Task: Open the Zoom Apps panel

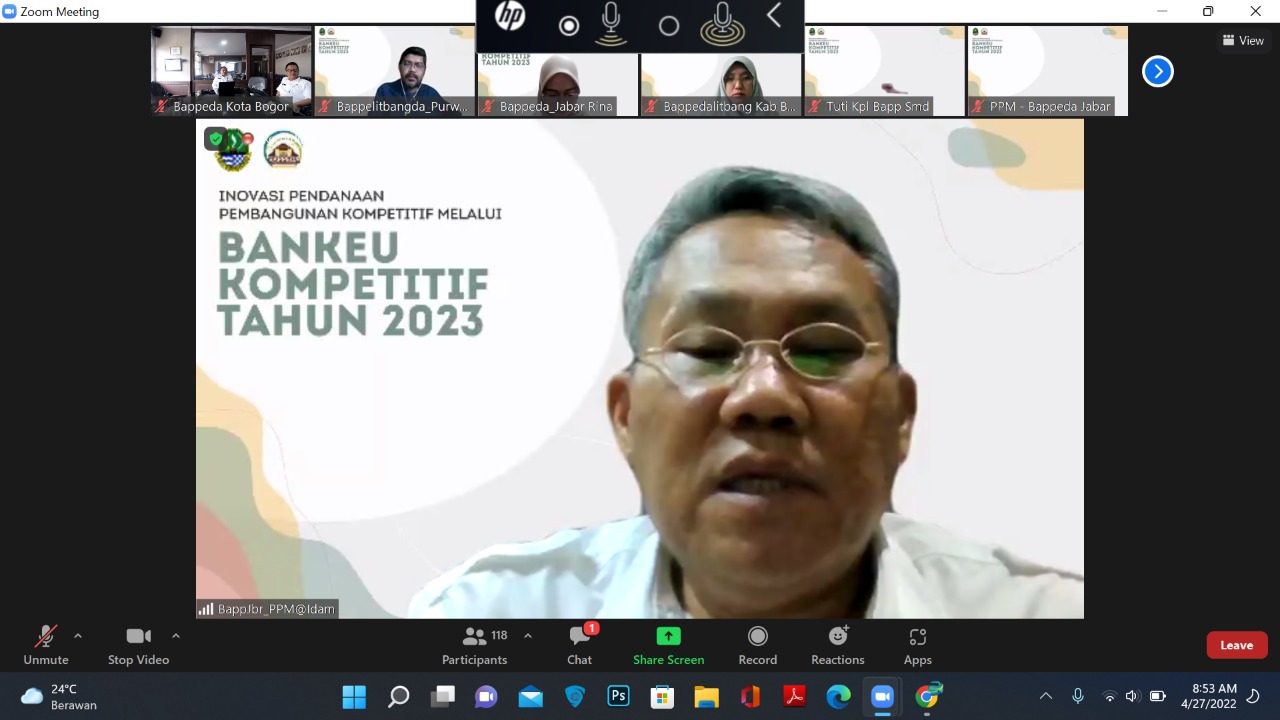Action: coord(917,644)
